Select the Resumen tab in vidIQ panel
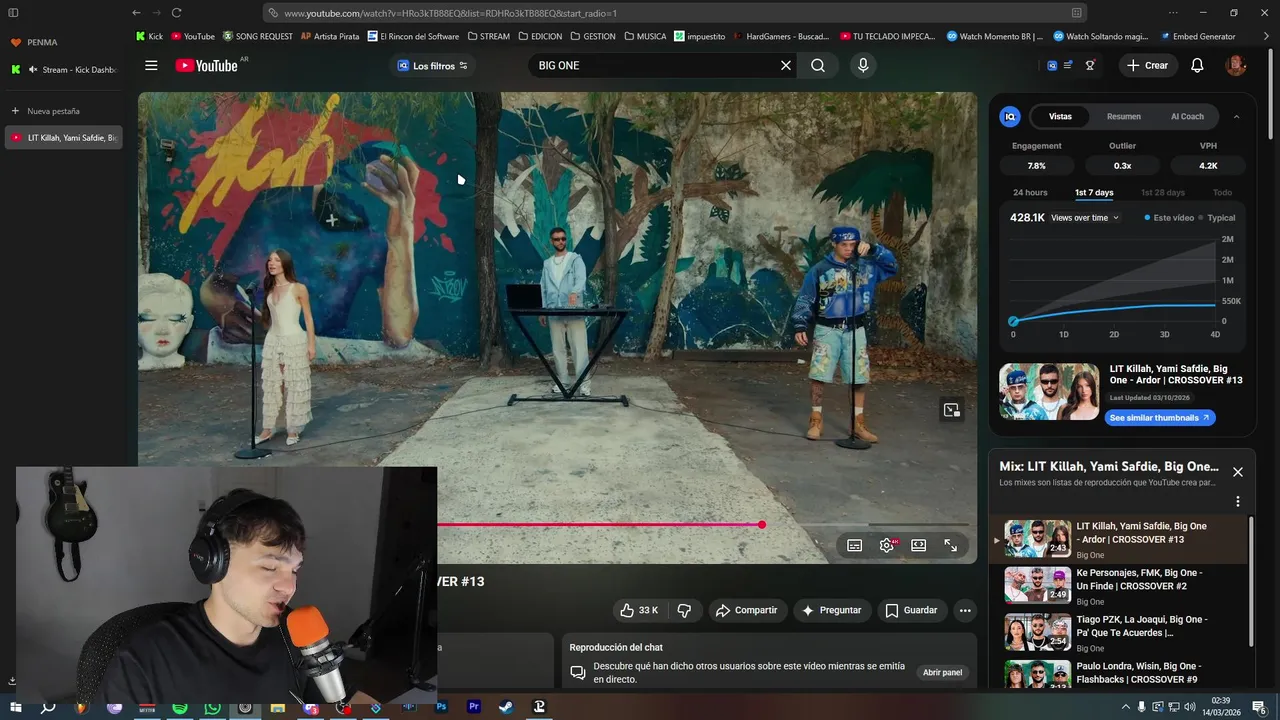 click(x=1123, y=116)
